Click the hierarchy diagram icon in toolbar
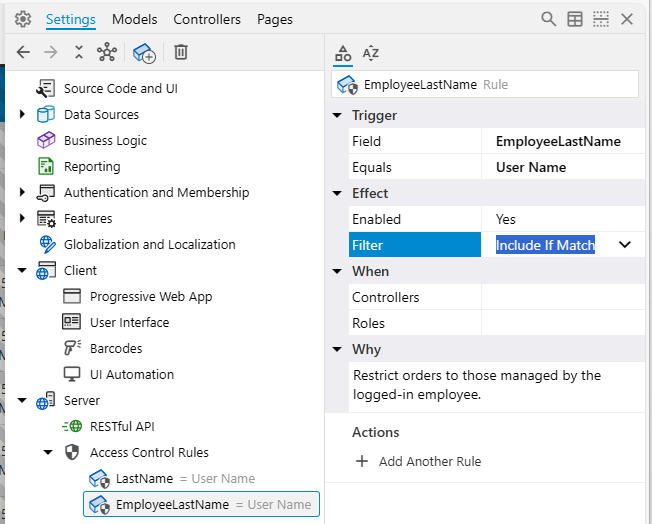This screenshot has width=652, height=524. tap(106, 52)
